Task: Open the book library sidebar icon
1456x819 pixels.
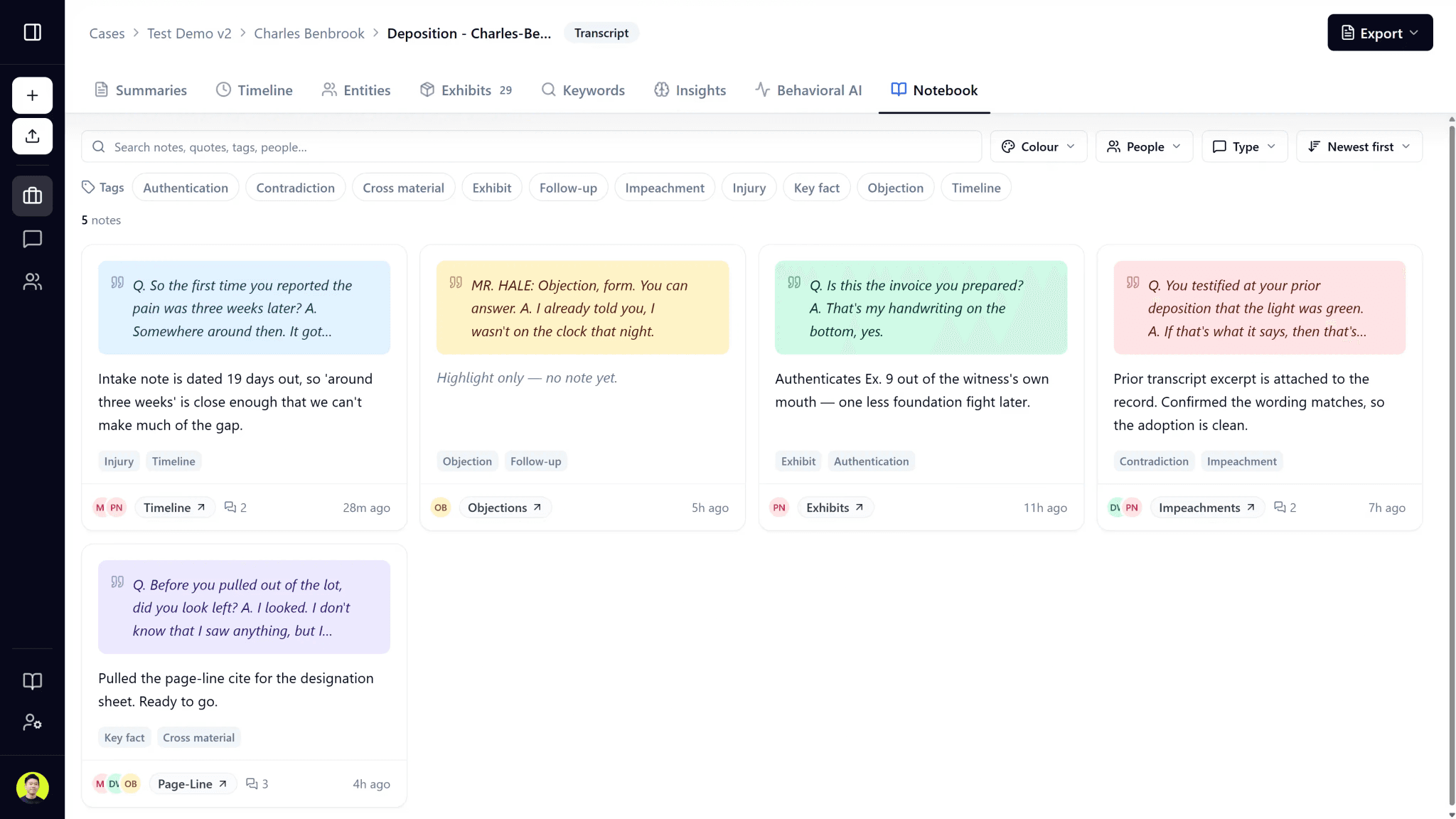Action: click(x=32, y=681)
